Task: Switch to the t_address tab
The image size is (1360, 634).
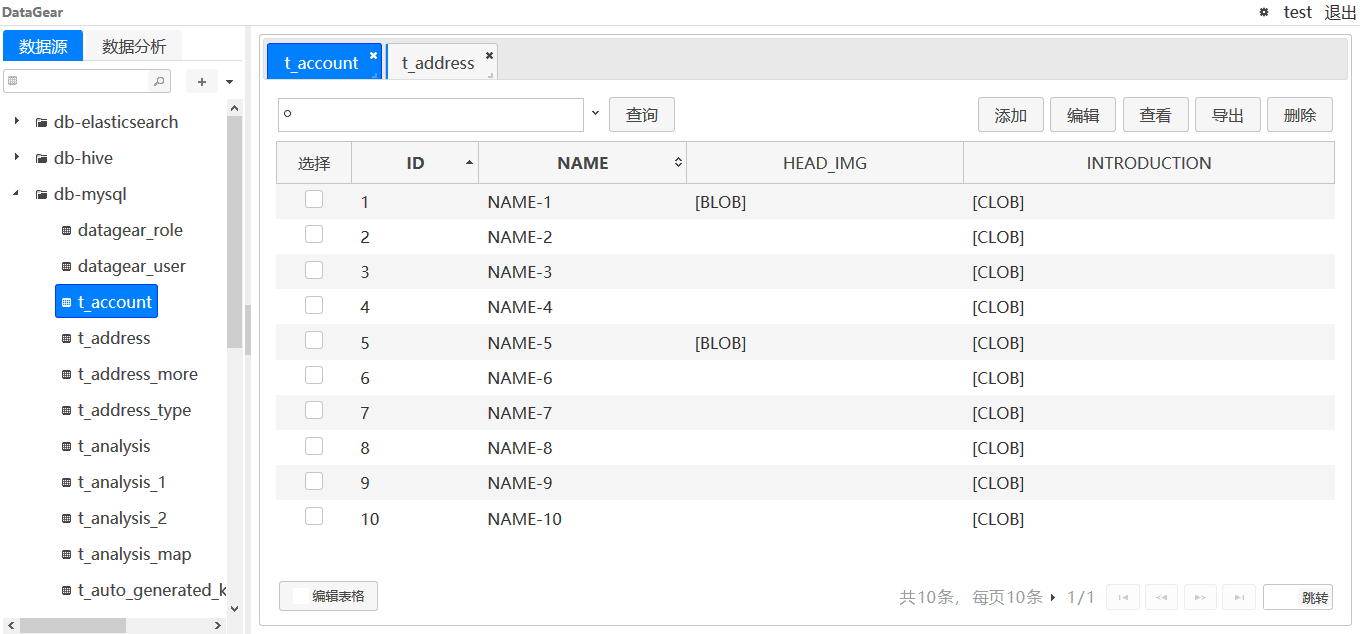Action: pos(438,62)
